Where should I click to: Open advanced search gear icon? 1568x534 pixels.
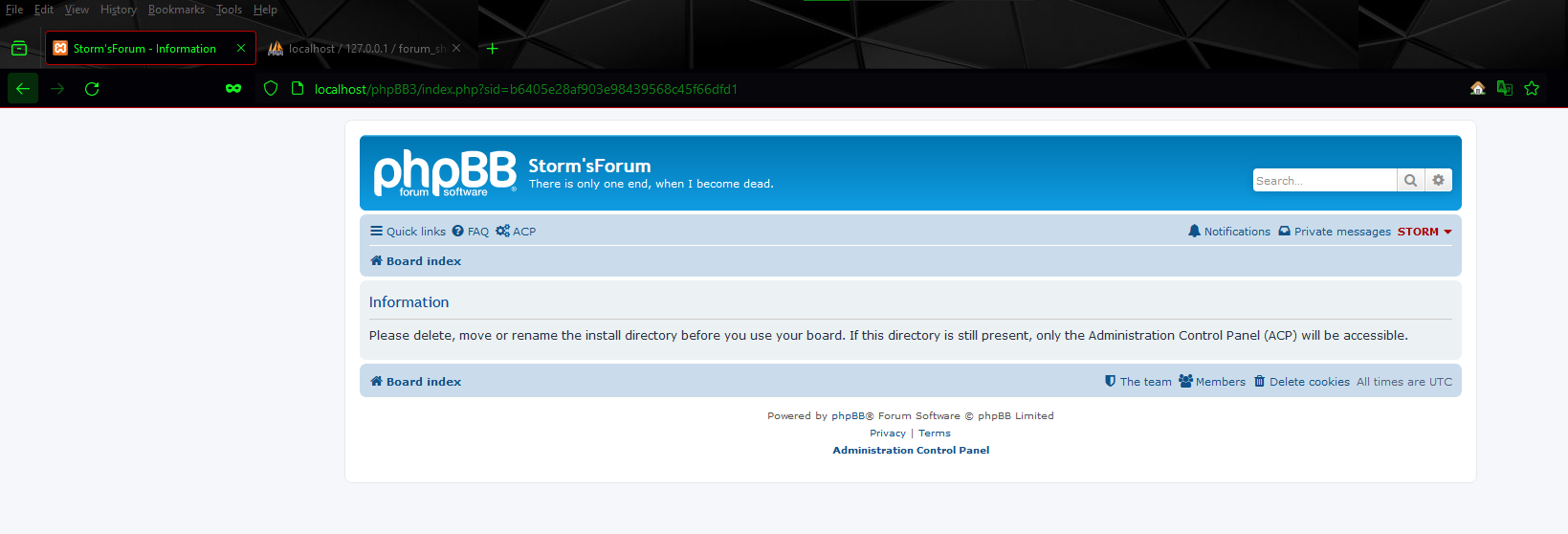(x=1438, y=180)
